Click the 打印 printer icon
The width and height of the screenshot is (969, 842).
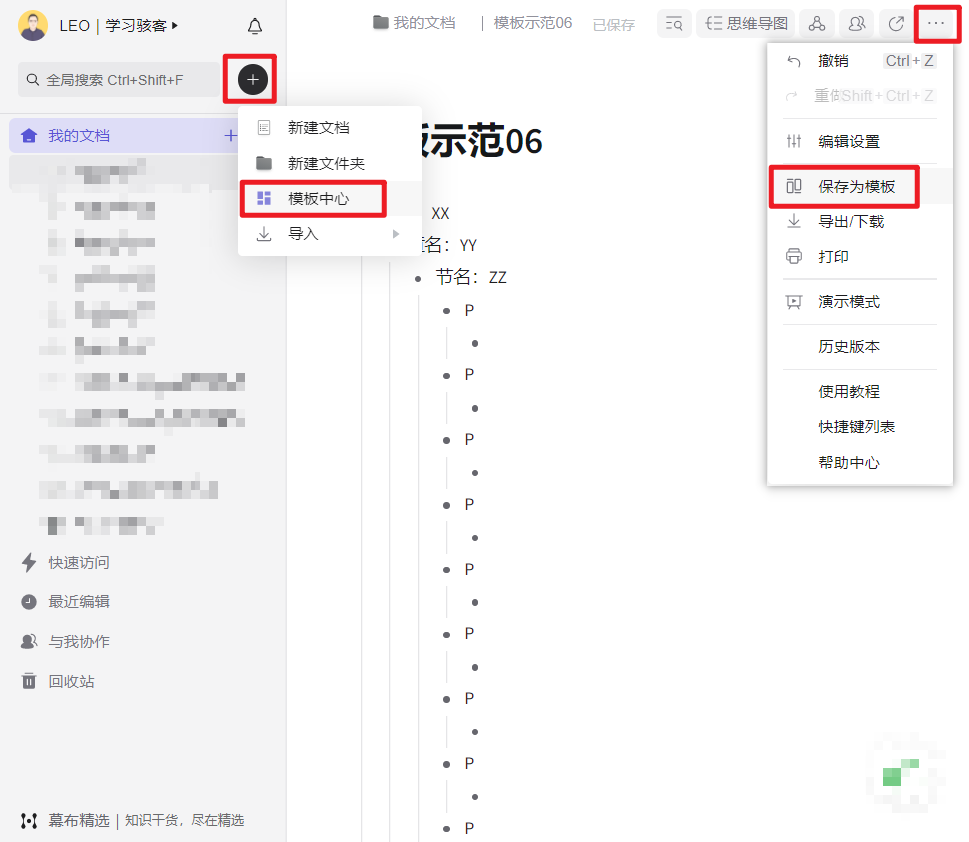click(793, 257)
